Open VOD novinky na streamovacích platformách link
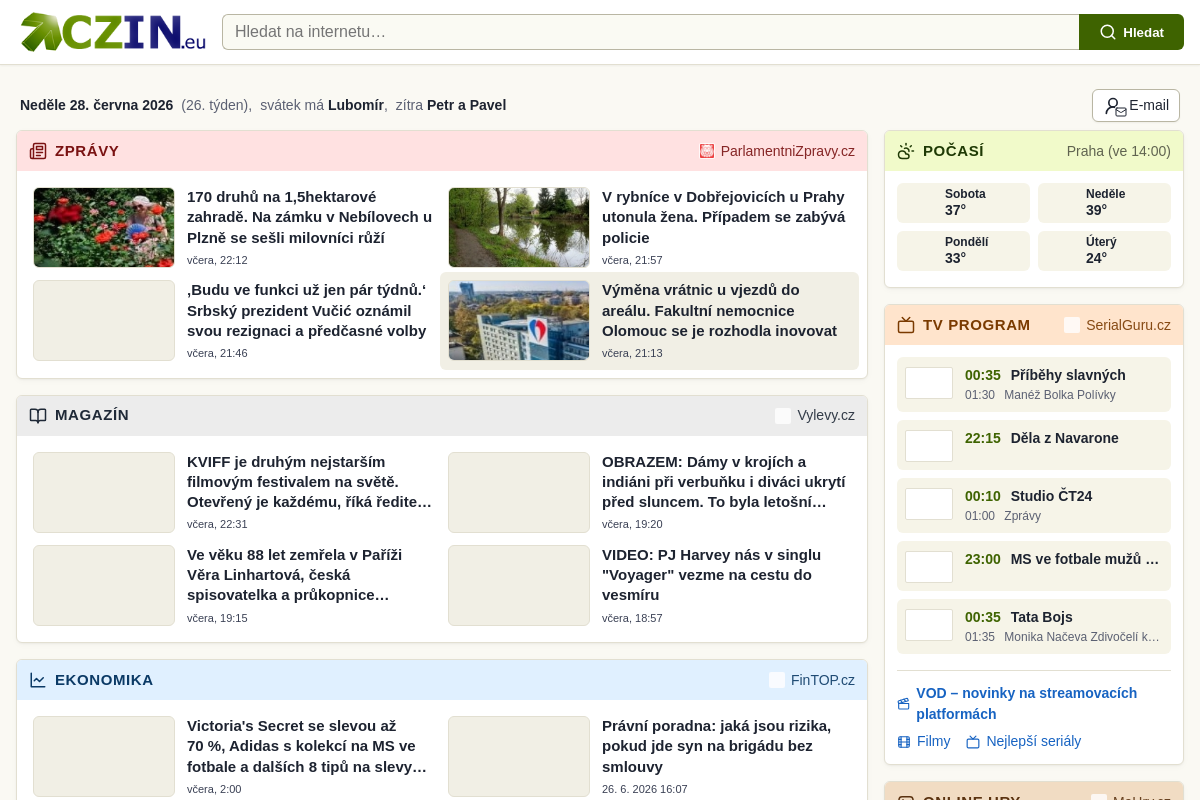The image size is (1200, 800). [1026, 703]
